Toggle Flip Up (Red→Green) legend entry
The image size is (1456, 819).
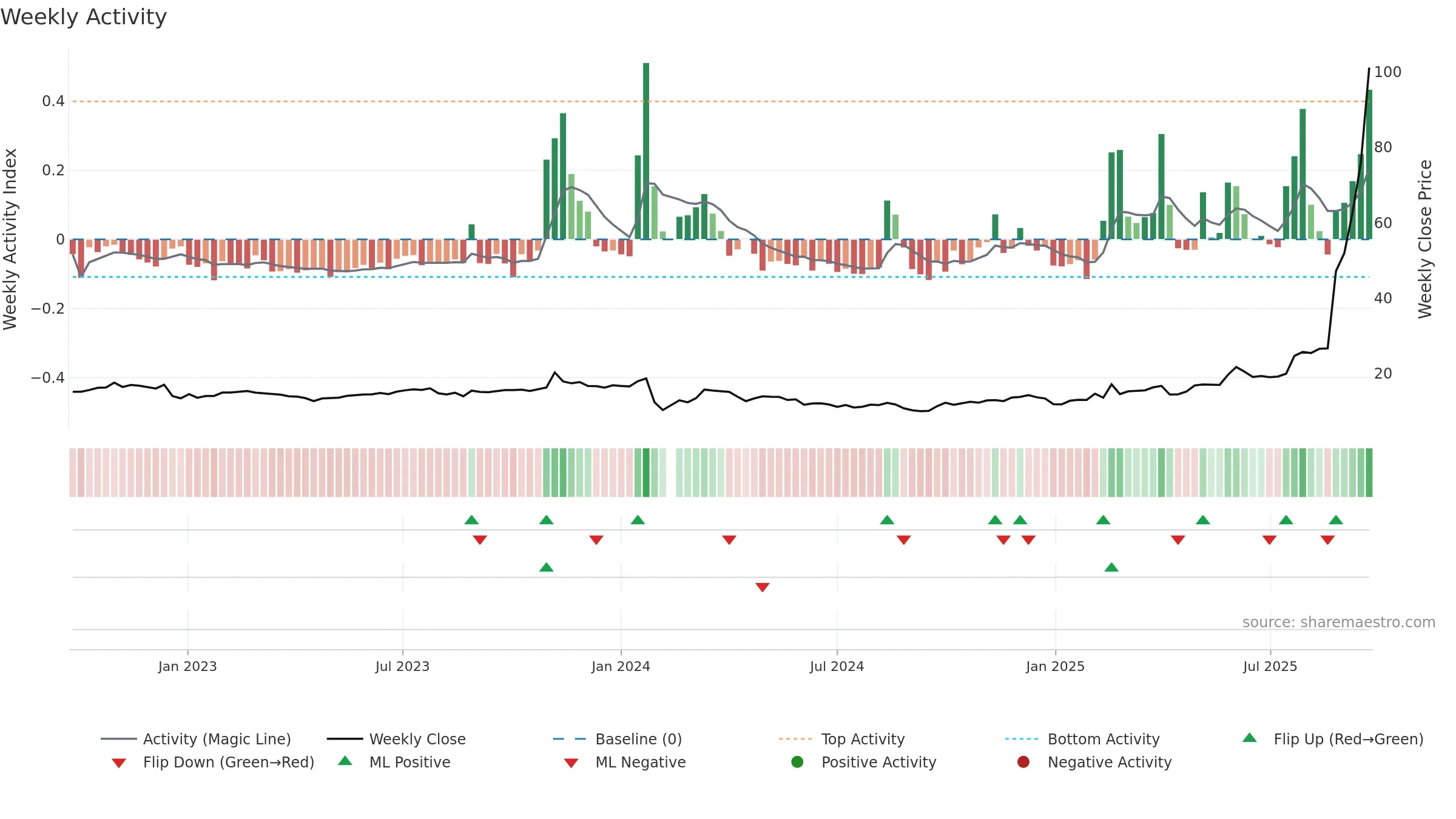click(x=1332, y=739)
